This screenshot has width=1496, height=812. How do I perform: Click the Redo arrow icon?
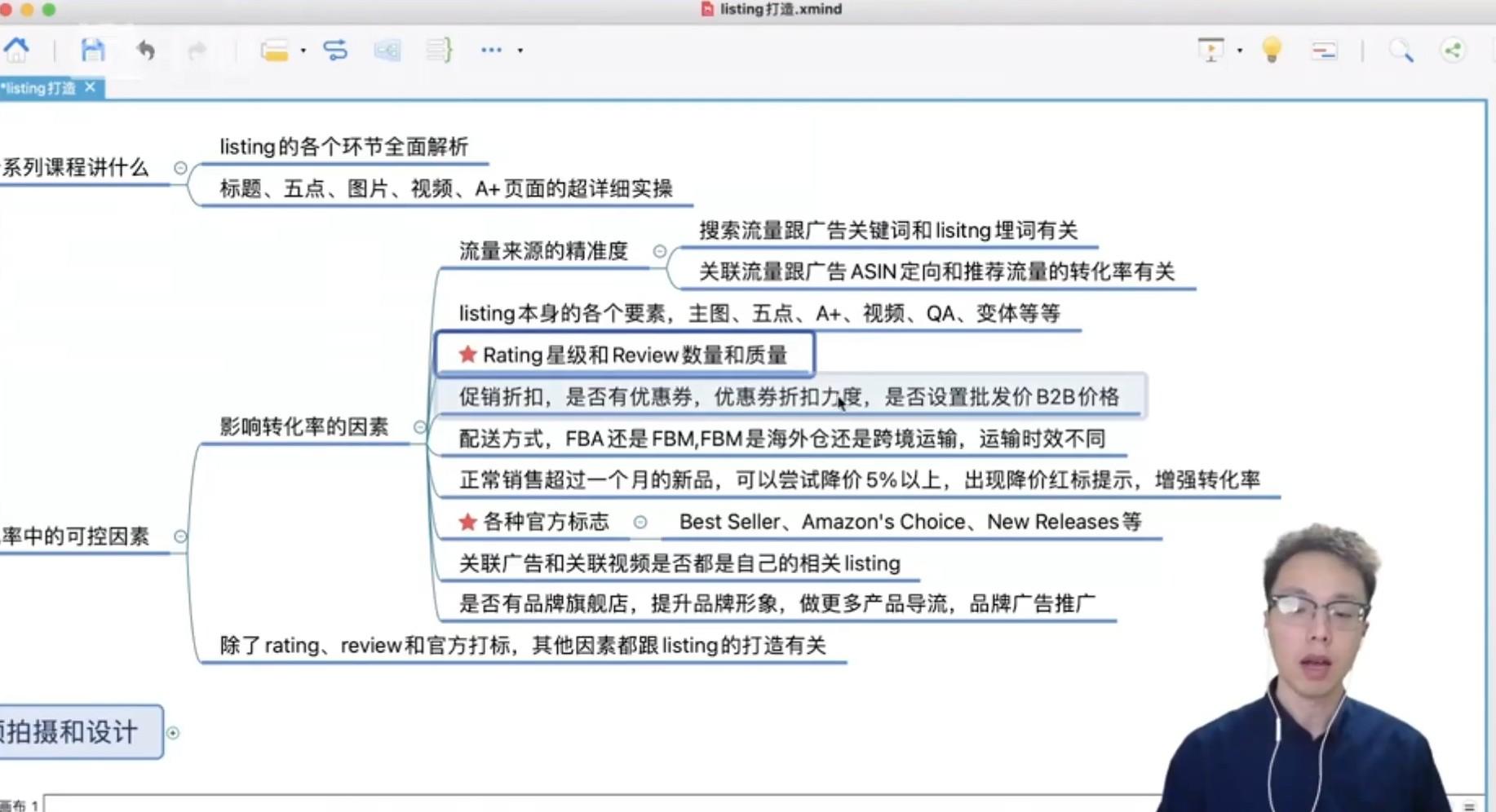196,50
